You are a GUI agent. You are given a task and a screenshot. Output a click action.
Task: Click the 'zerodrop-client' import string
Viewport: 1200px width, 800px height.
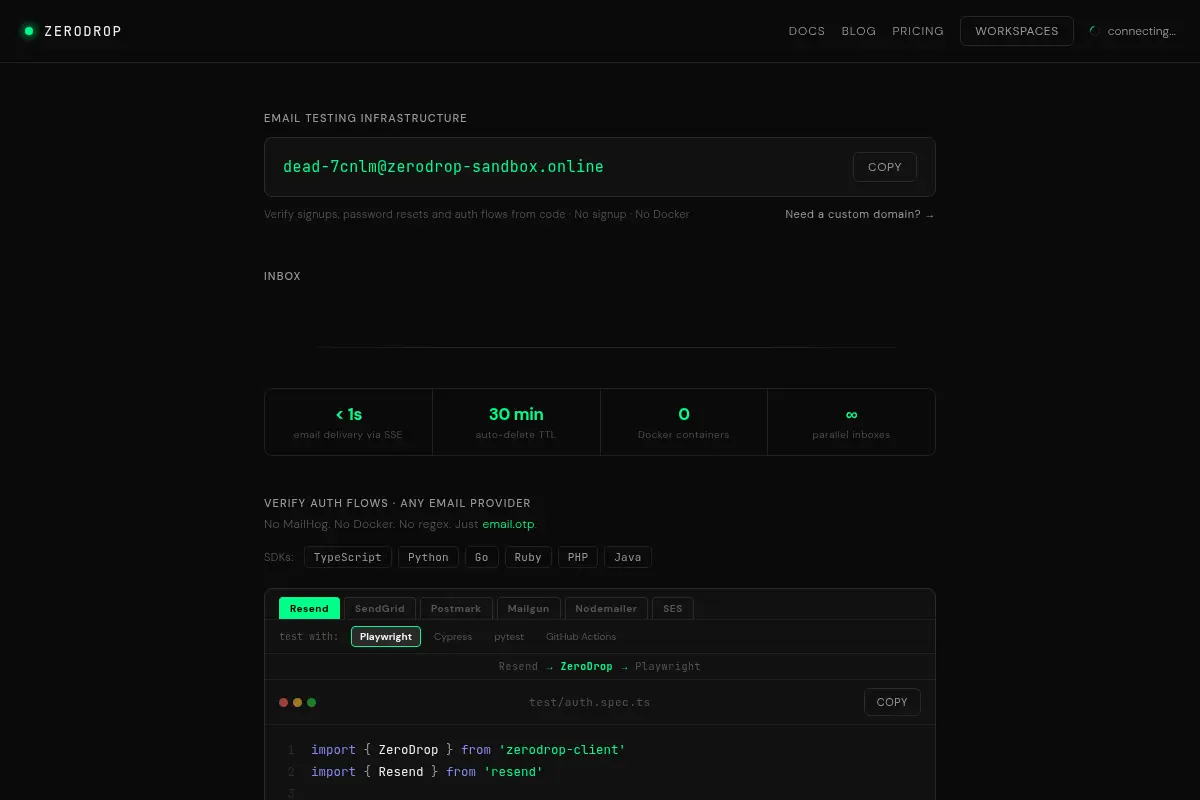(x=562, y=750)
